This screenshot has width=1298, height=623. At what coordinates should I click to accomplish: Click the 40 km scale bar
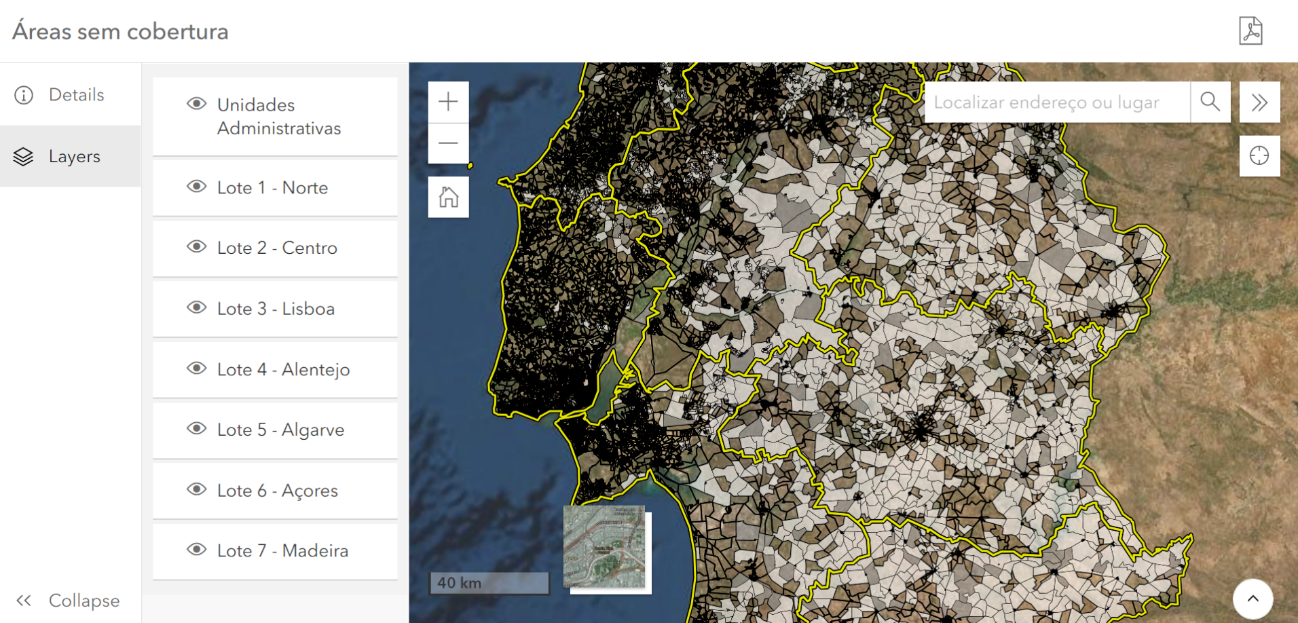click(489, 581)
